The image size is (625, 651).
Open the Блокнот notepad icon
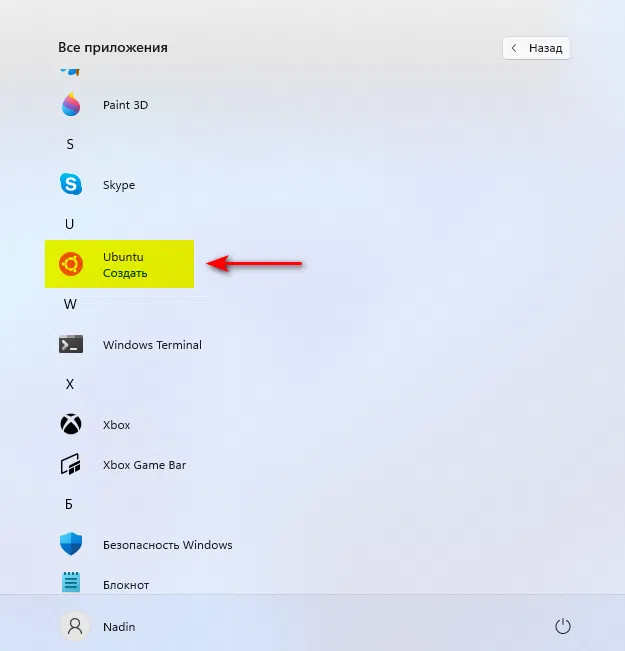71,582
